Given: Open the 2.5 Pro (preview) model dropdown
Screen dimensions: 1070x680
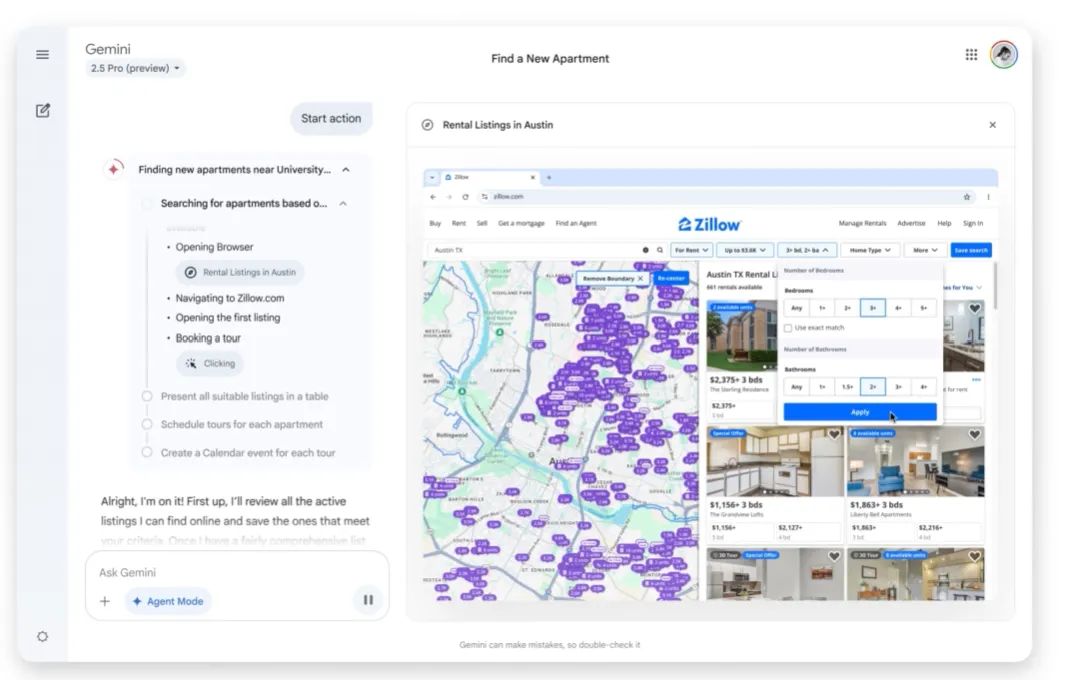Looking at the screenshot, I should click(135, 68).
